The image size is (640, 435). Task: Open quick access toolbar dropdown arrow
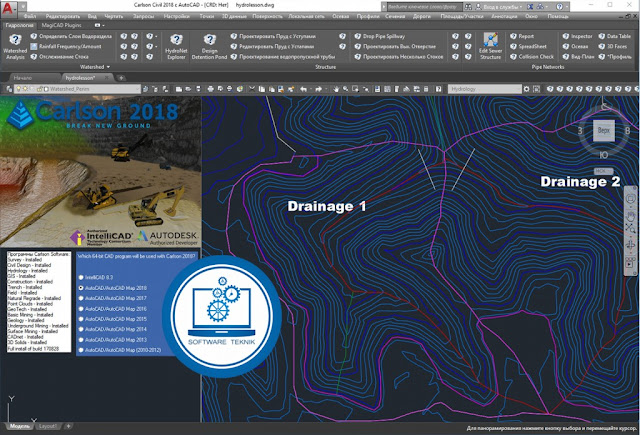(23, 7)
